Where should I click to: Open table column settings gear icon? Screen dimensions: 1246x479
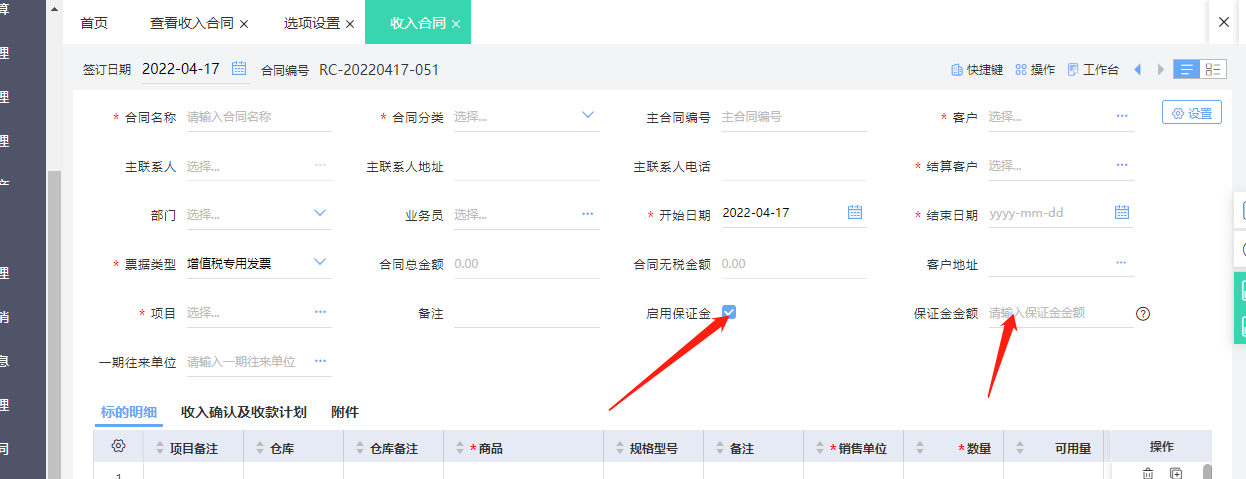(x=118, y=446)
